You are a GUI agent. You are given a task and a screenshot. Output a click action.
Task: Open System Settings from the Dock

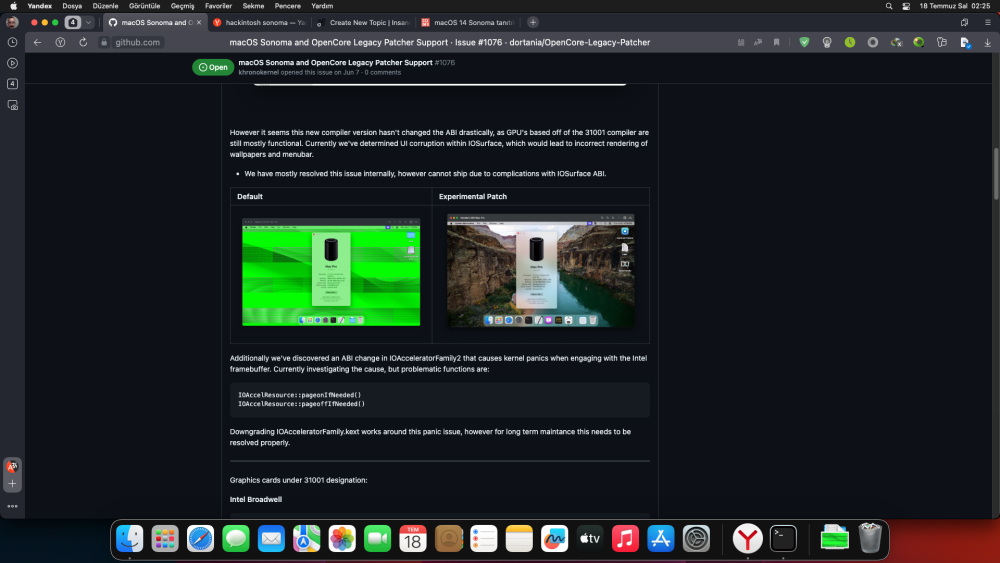[696, 539]
